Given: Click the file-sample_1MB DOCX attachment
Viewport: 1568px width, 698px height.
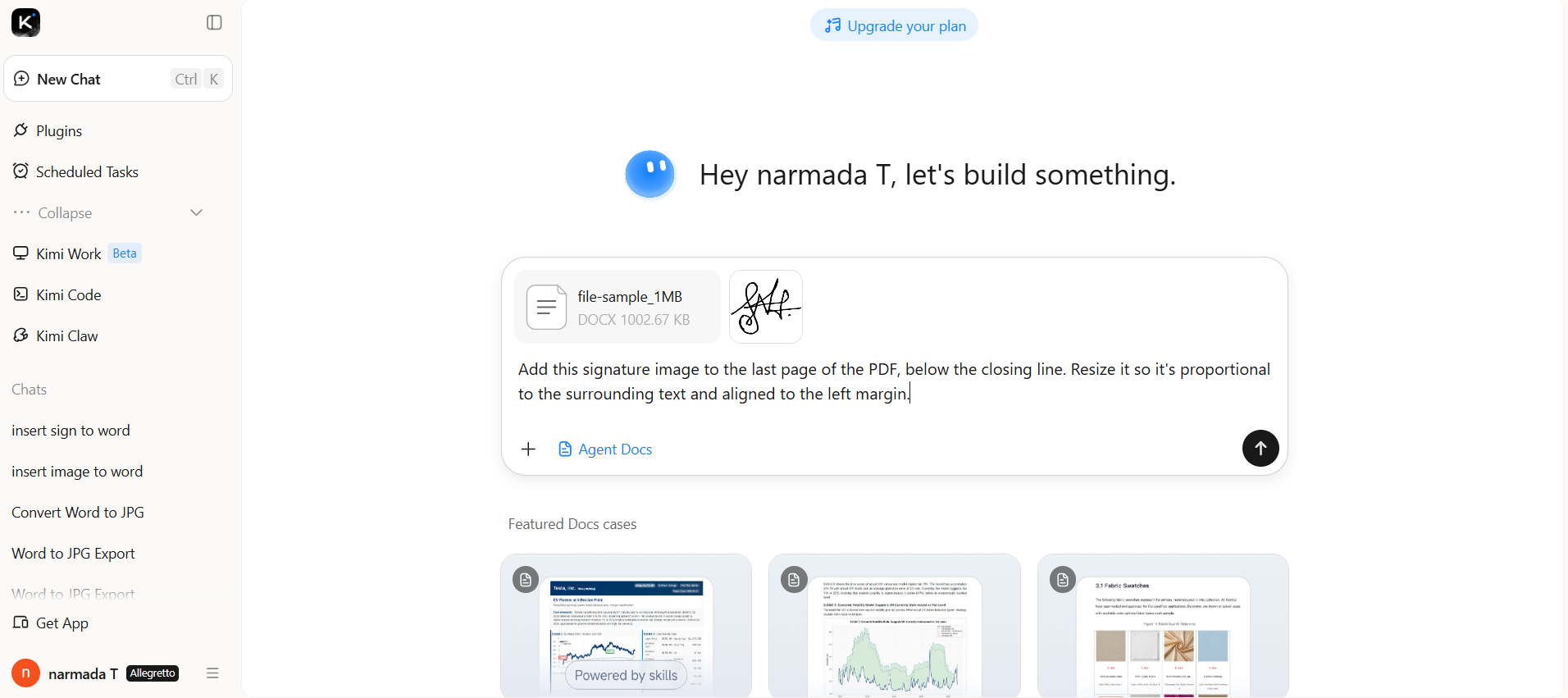Looking at the screenshot, I should 618,307.
